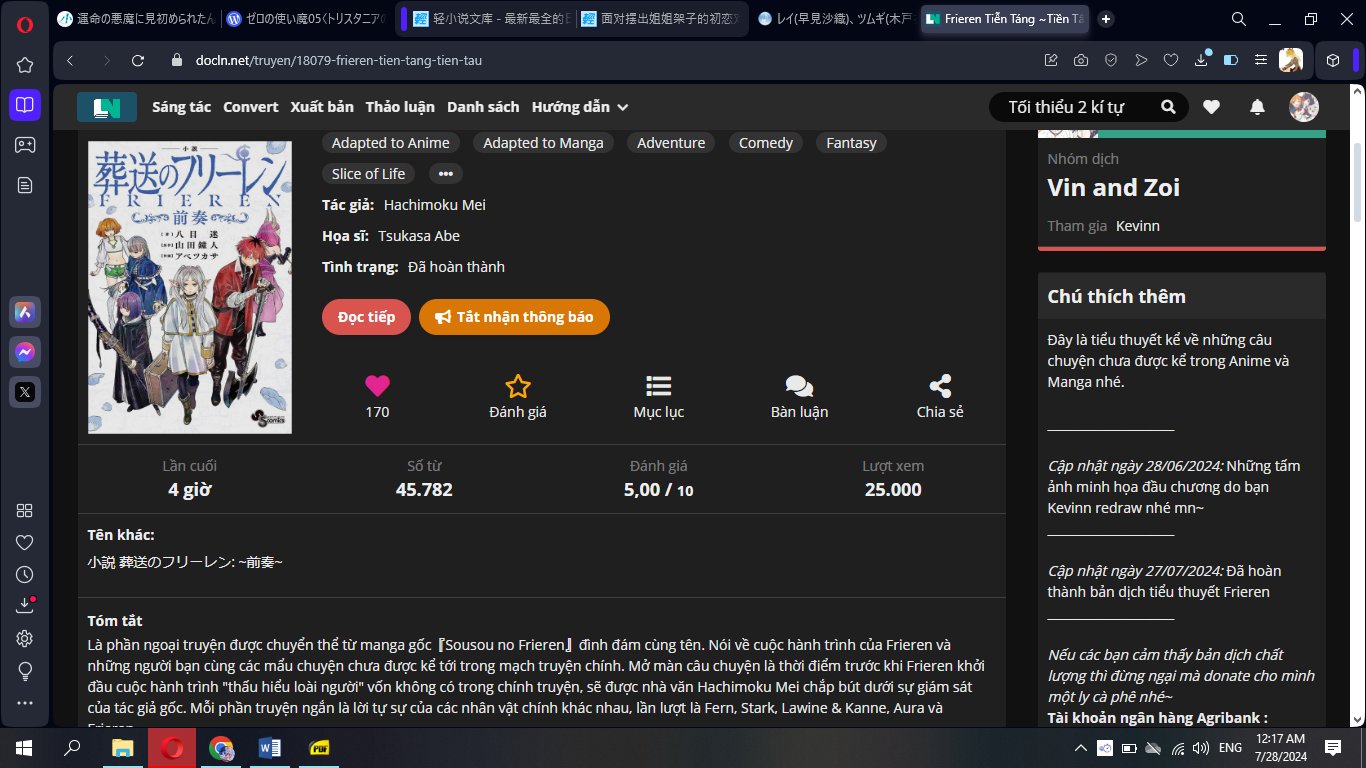This screenshot has width=1366, height=768.
Task: Expand more genre tags ellipsis
Action: click(446, 174)
